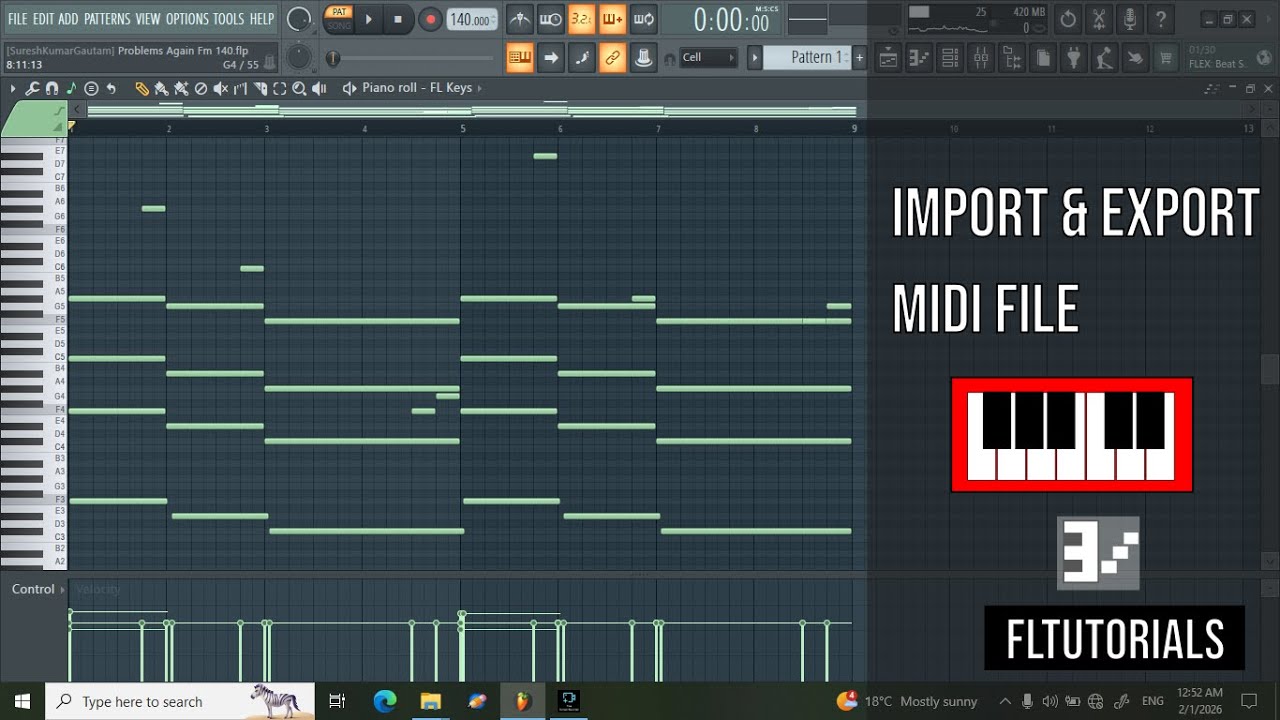The width and height of the screenshot is (1280, 720).
Task: Switch playback to SONG mode
Action: [x=339, y=26]
